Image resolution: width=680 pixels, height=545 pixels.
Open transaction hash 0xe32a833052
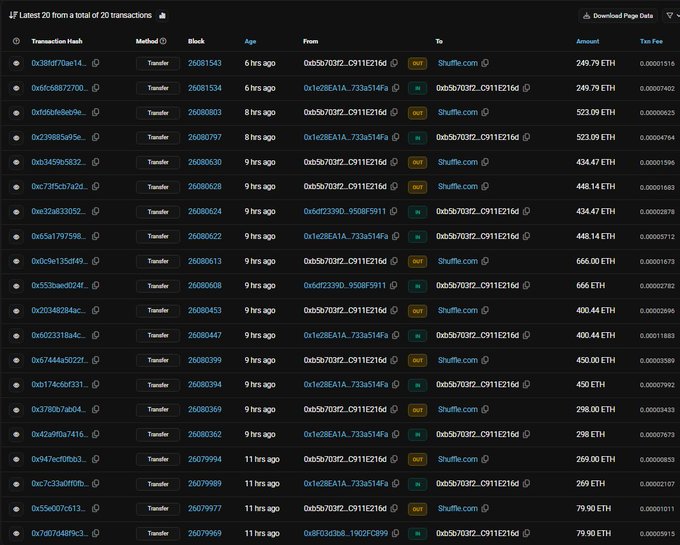coord(59,211)
